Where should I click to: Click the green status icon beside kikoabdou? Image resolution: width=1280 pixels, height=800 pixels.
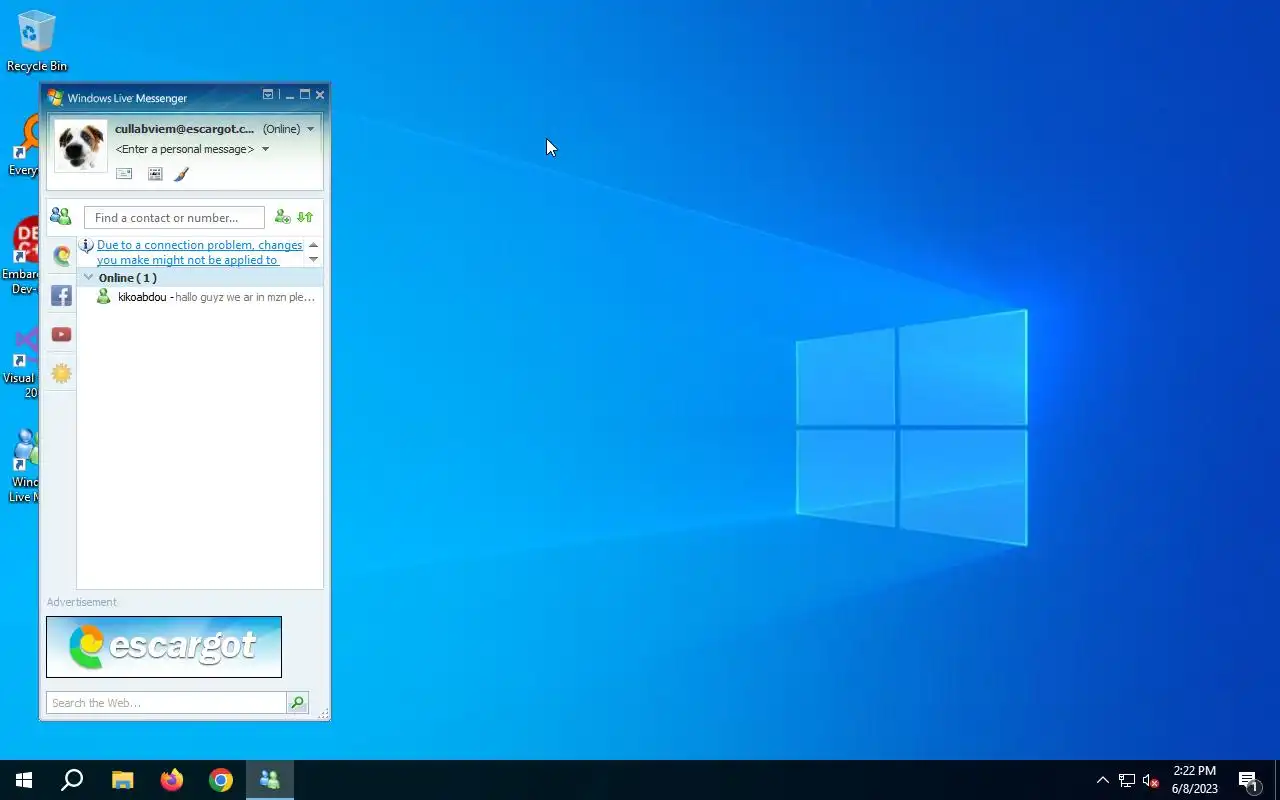[x=103, y=297]
